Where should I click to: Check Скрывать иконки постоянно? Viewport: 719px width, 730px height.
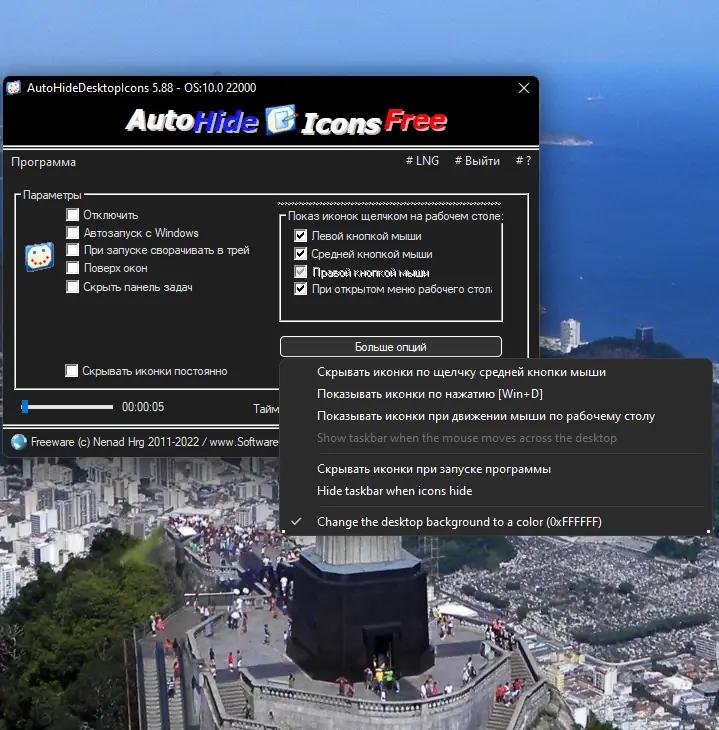pos(71,371)
